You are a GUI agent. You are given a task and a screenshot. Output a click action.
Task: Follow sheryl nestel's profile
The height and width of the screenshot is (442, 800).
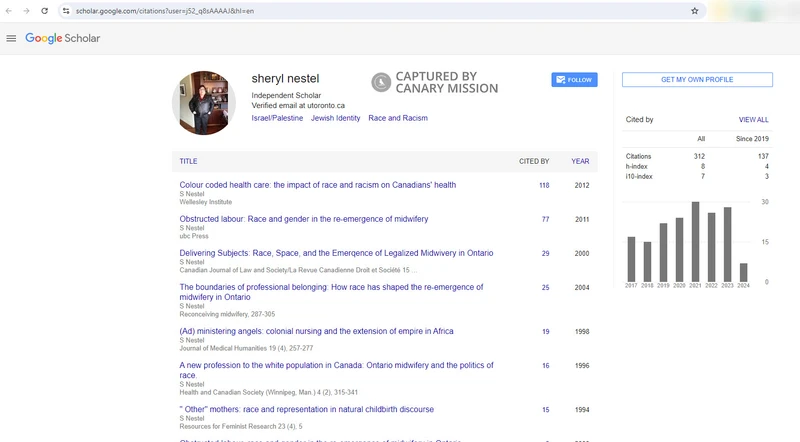[574, 80]
